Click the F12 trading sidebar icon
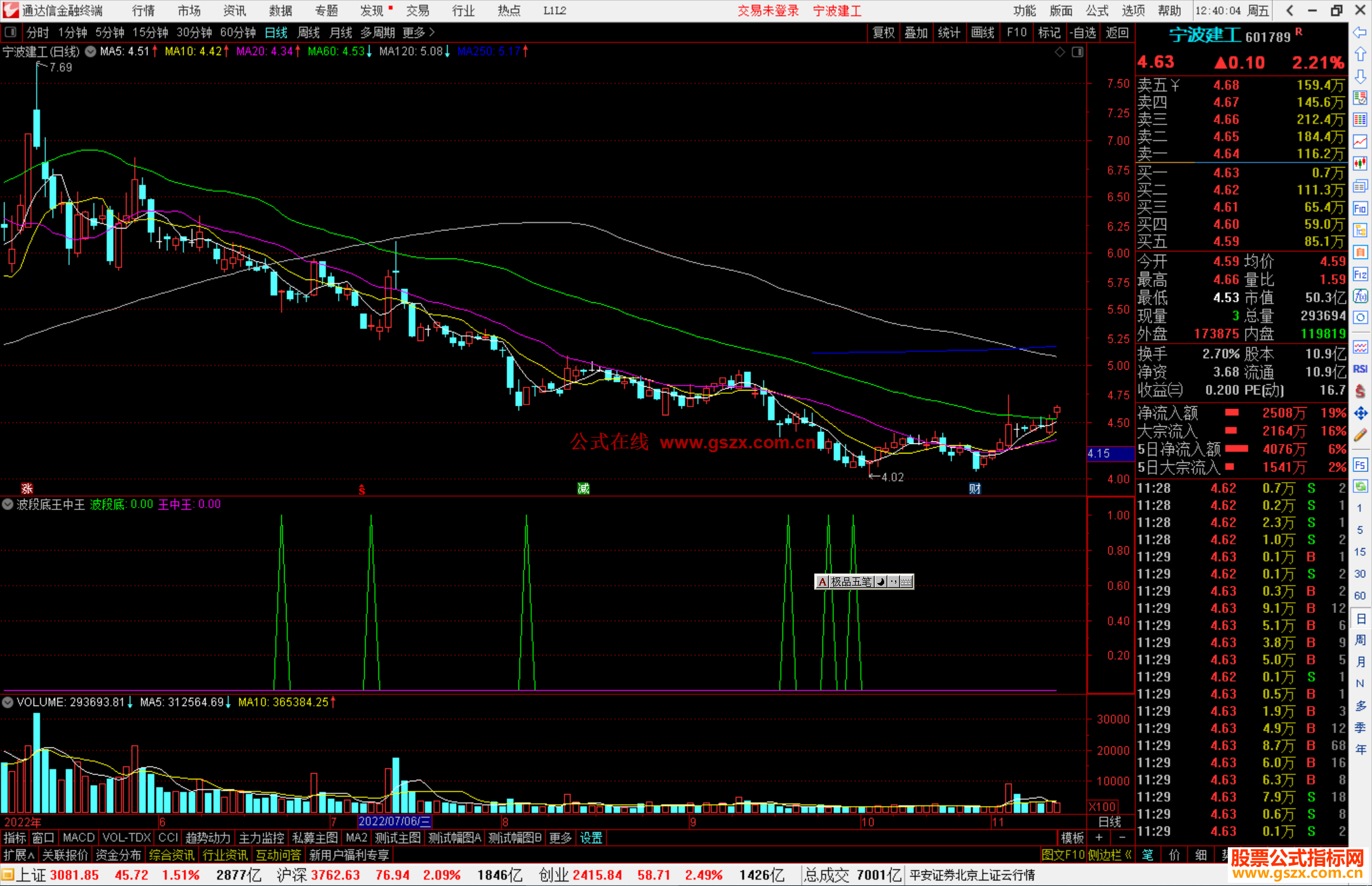 point(1360,274)
